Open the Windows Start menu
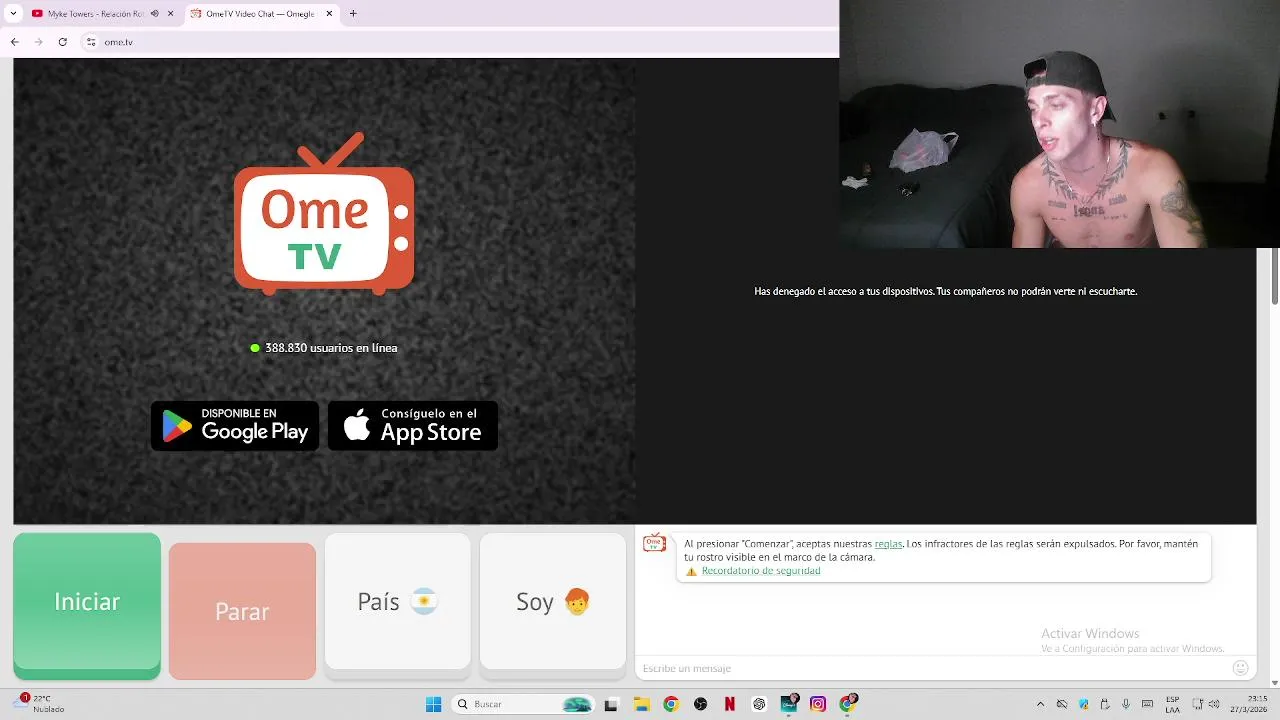The width and height of the screenshot is (1280, 720). pyautogui.click(x=433, y=704)
